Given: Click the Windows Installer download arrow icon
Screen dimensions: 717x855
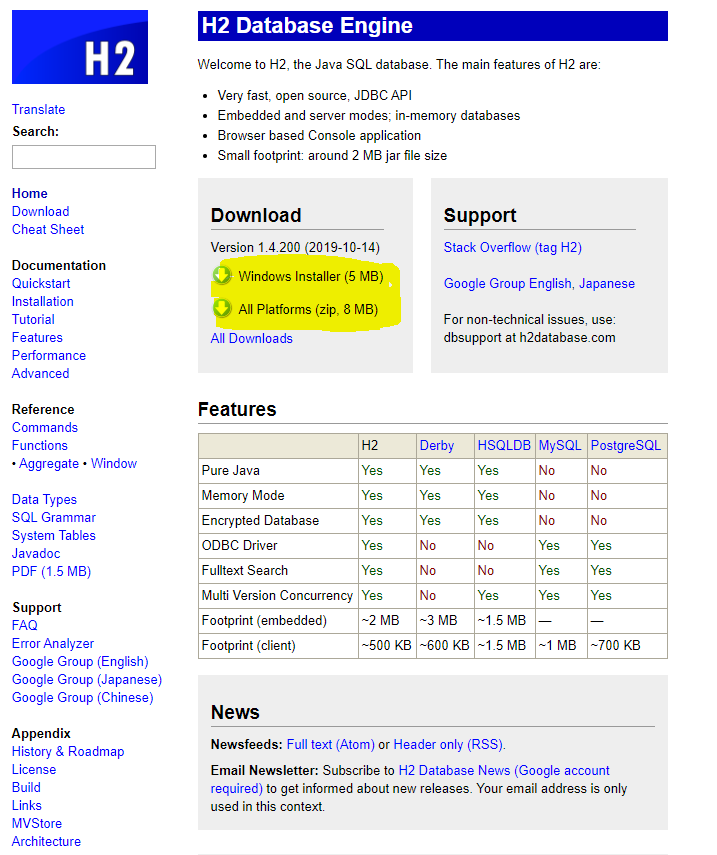Looking at the screenshot, I should pos(222,275).
